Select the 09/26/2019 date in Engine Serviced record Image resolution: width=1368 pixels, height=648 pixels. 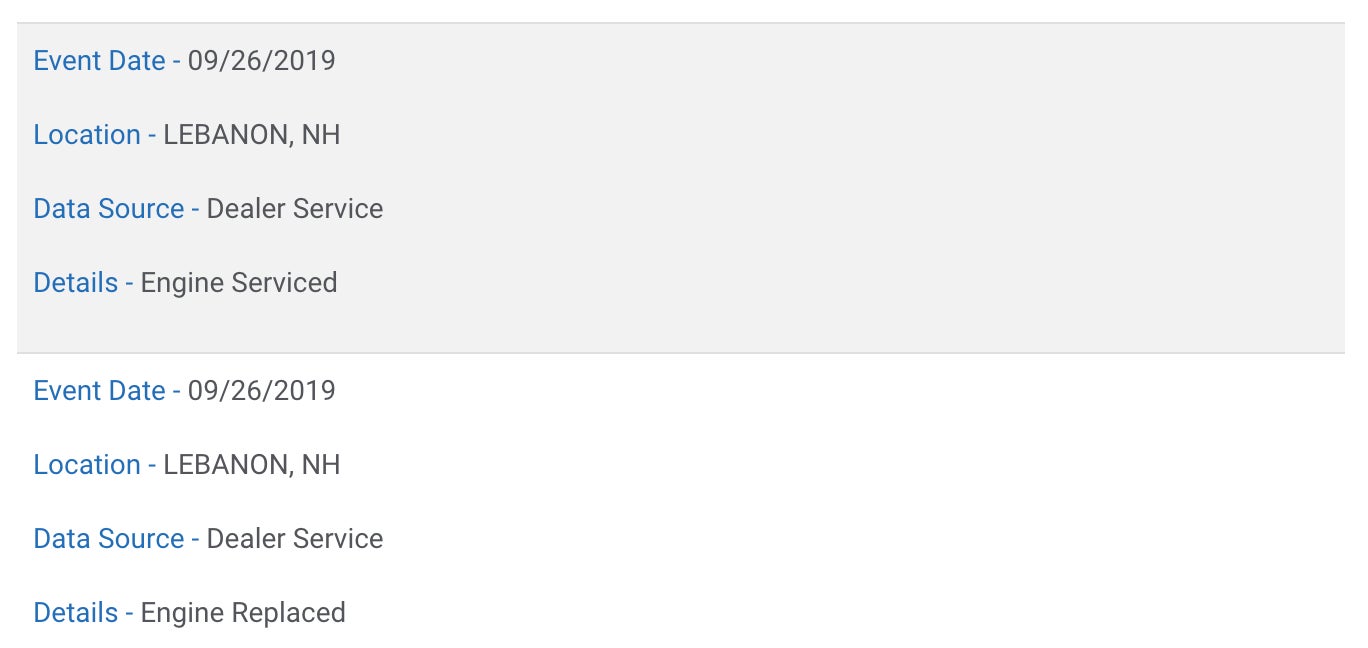[261, 61]
